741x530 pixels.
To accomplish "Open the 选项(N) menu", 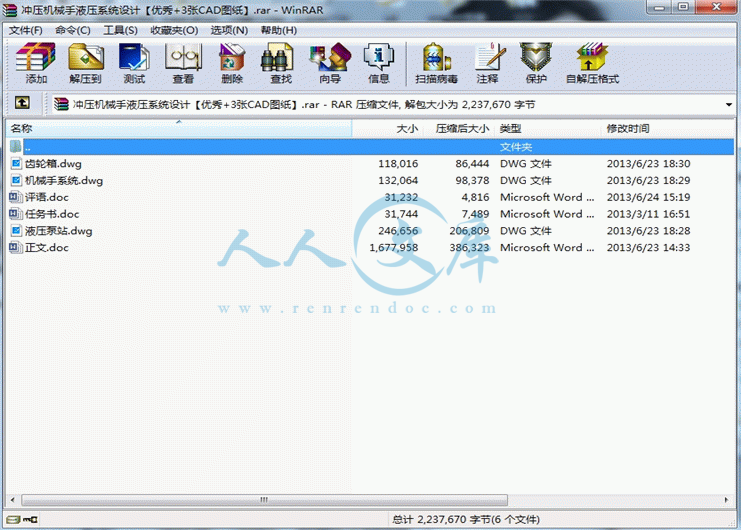I will pyautogui.click(x=229, y=30).
